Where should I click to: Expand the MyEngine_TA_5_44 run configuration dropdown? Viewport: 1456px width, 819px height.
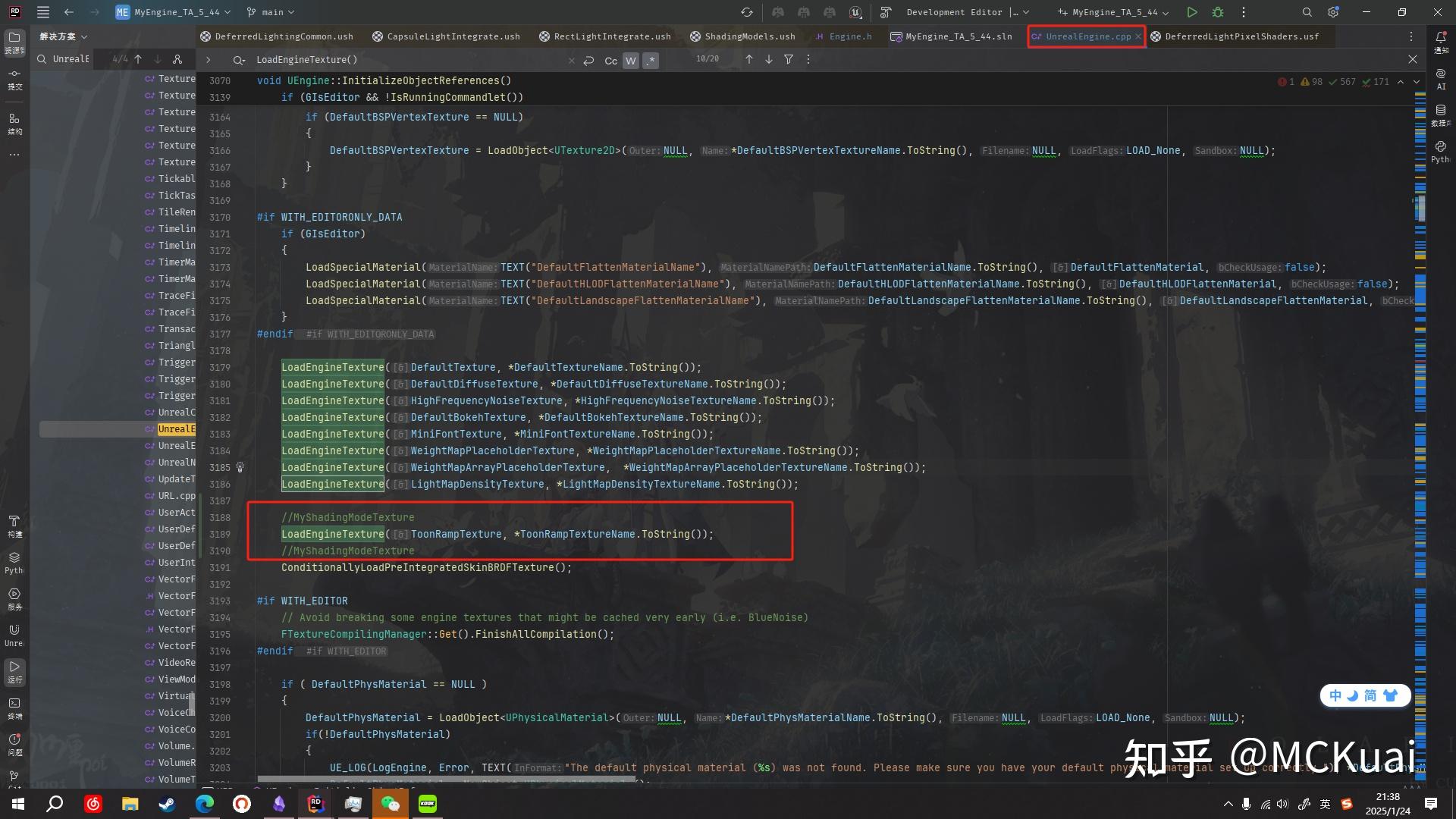1114,12
